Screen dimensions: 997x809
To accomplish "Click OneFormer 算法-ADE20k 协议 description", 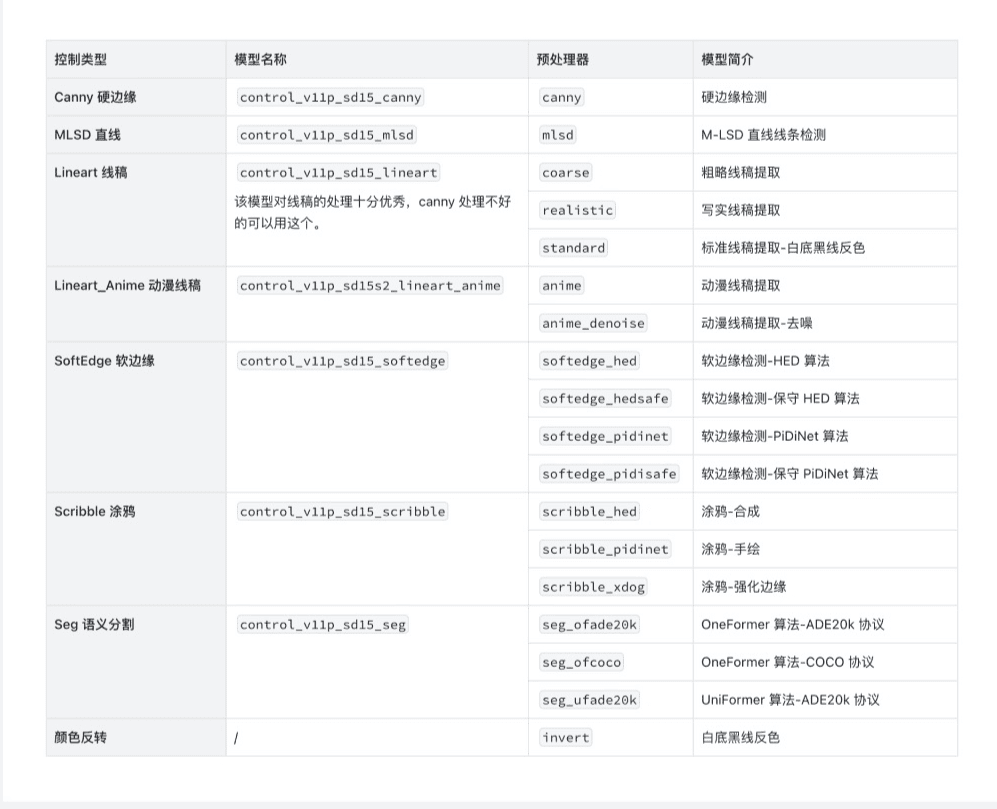I will pyautogui.click(x=793, y=625).
